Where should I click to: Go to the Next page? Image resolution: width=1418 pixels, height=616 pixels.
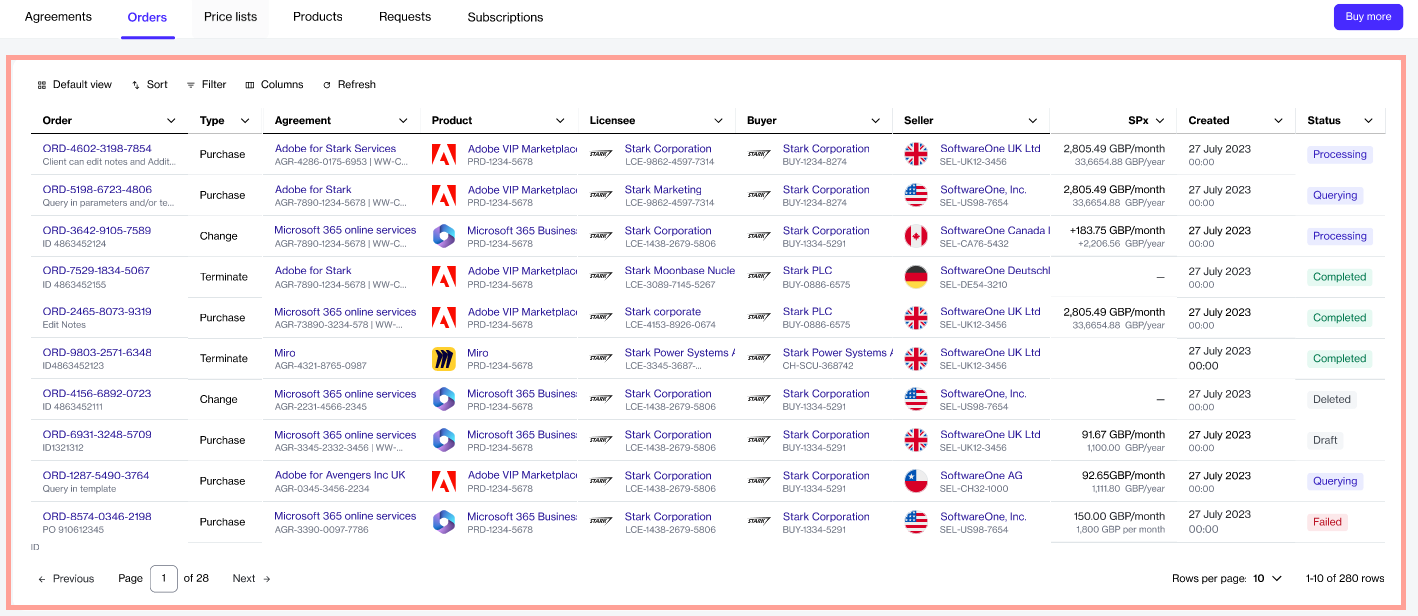pos(251,578)
